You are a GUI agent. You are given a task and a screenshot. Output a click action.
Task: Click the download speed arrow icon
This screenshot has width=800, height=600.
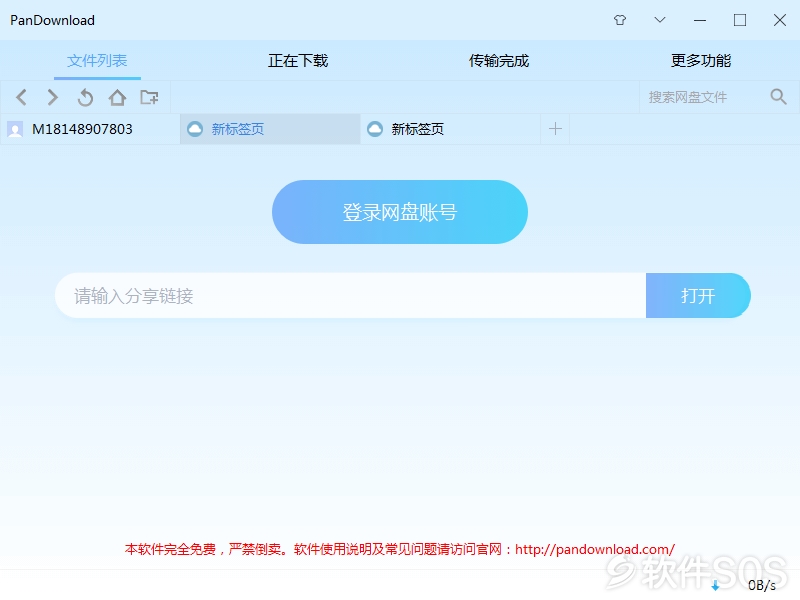click(x=715, y=585)
